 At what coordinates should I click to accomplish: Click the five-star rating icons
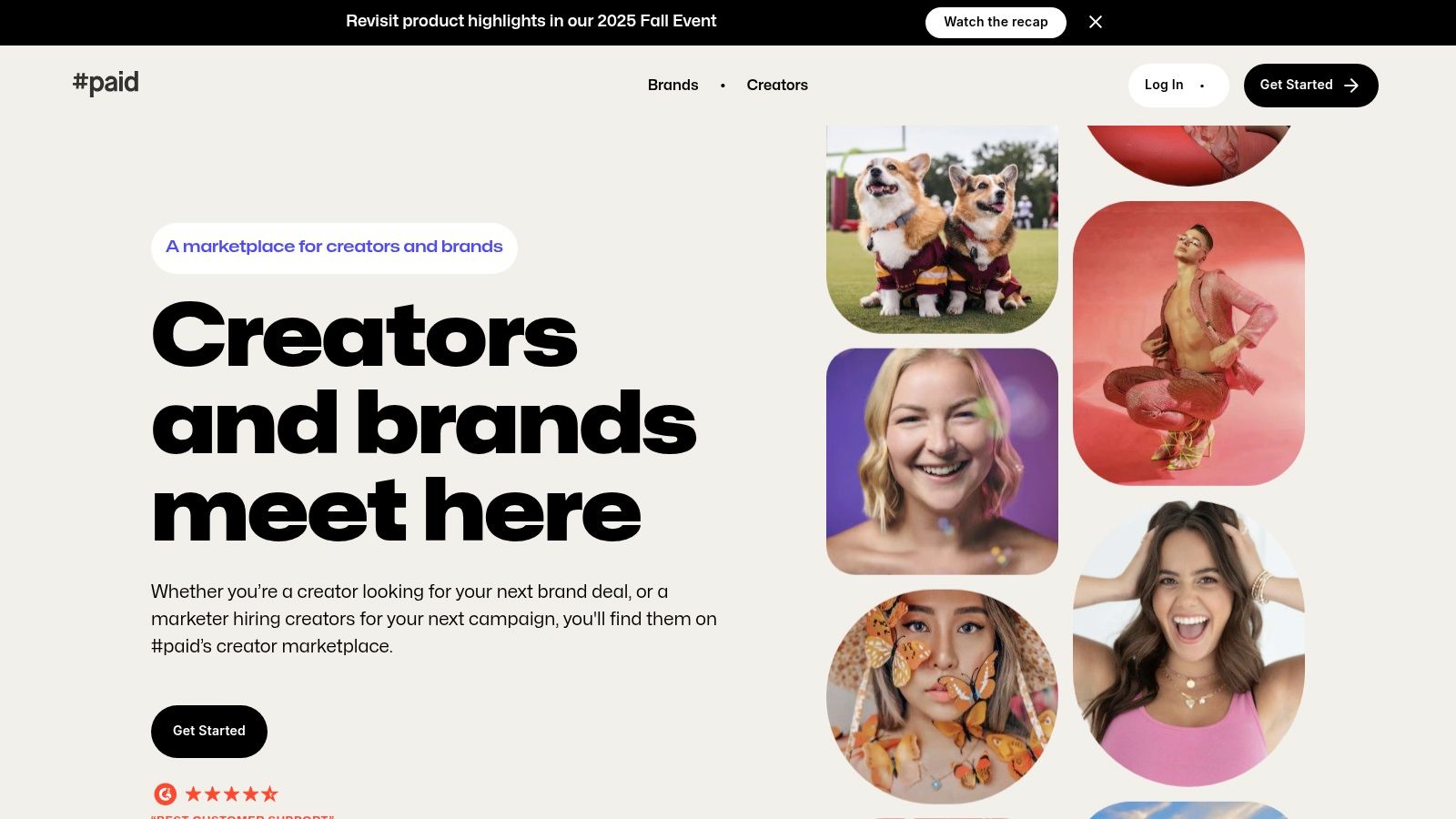point(232,794)
